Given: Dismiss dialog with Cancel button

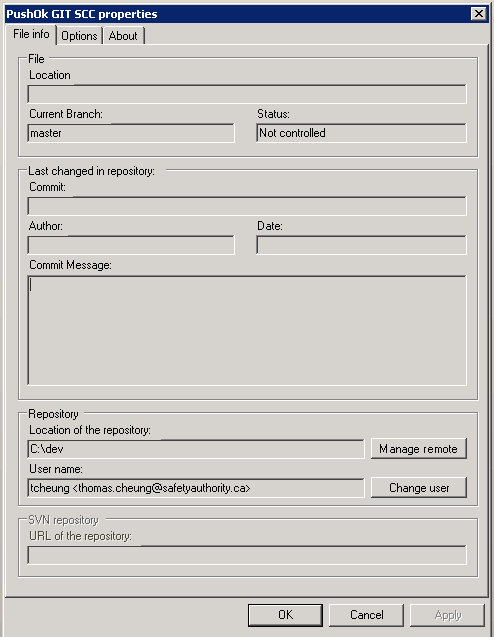Looking at the screenshot, I should (x=366, y=615).
